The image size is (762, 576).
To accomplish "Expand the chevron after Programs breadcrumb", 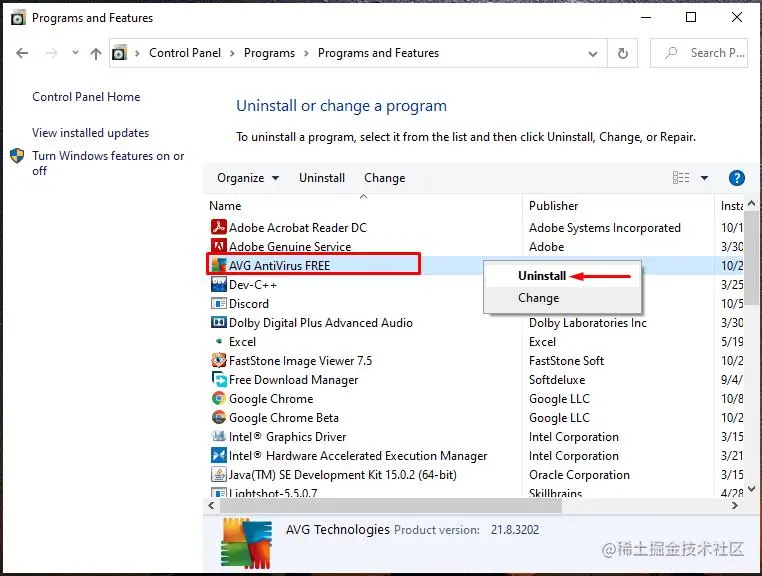I will pyautogui.click(x=306, y=53).
